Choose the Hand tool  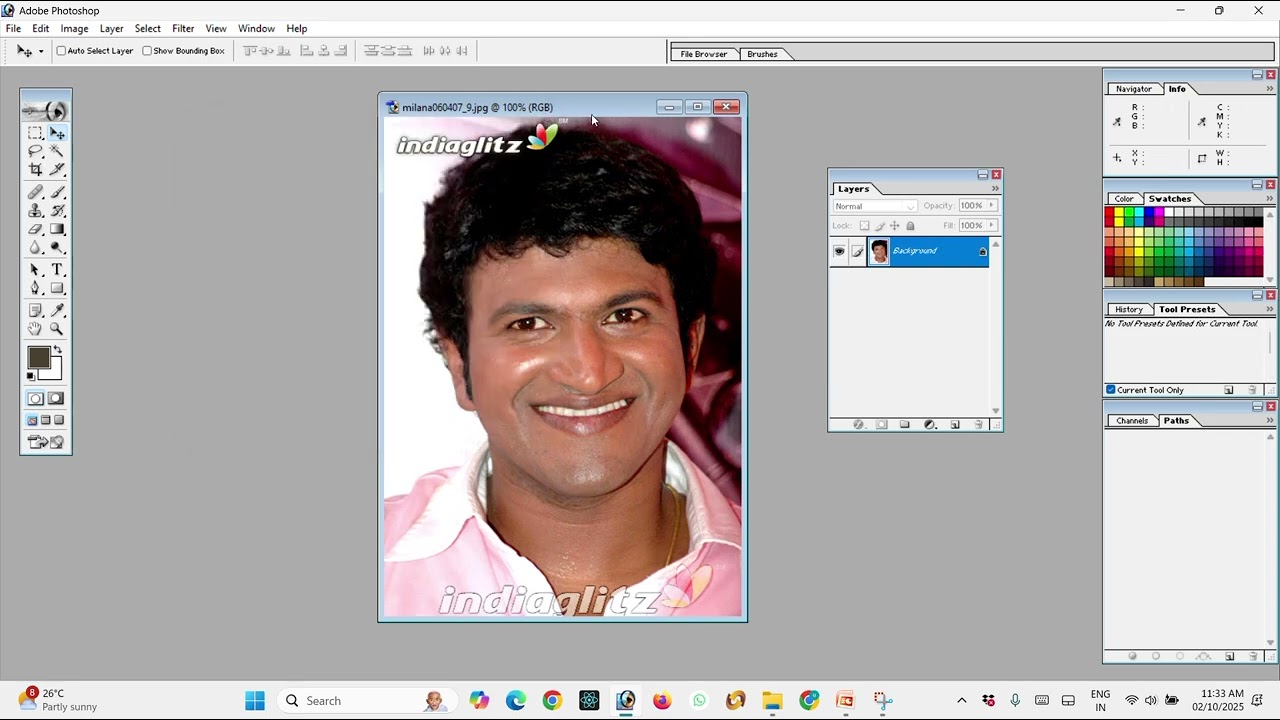coord(35,329)
